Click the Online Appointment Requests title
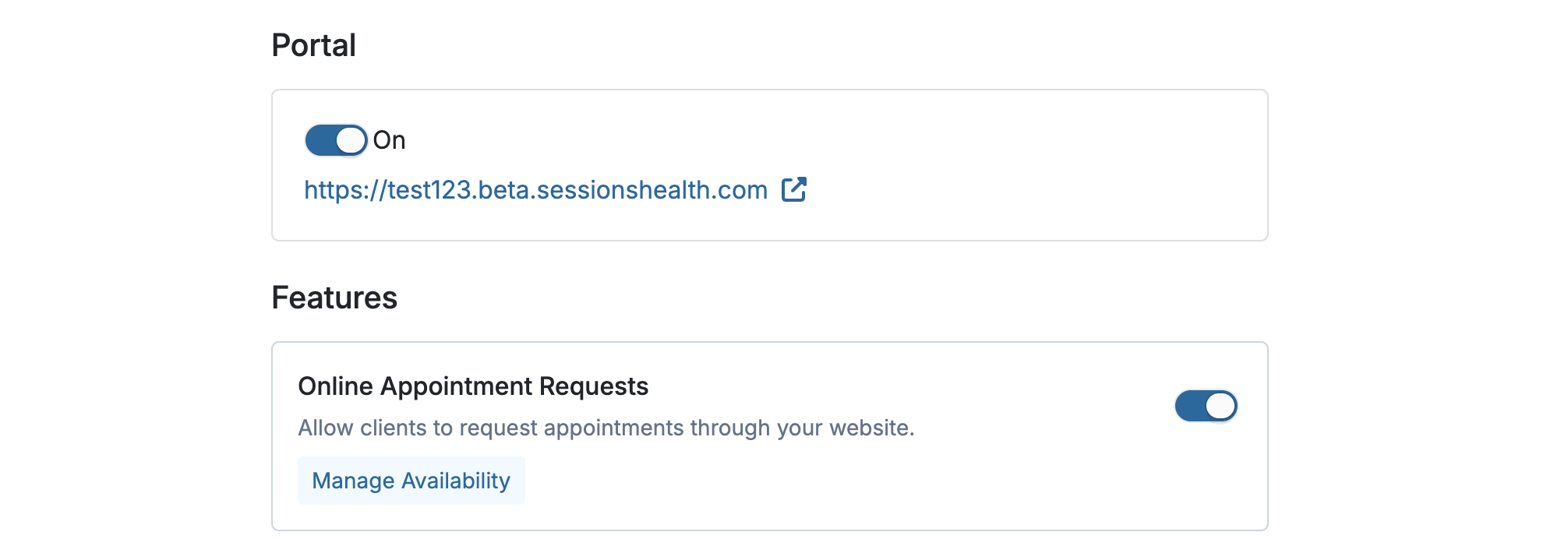1568x539 pixels. [473, 386]
